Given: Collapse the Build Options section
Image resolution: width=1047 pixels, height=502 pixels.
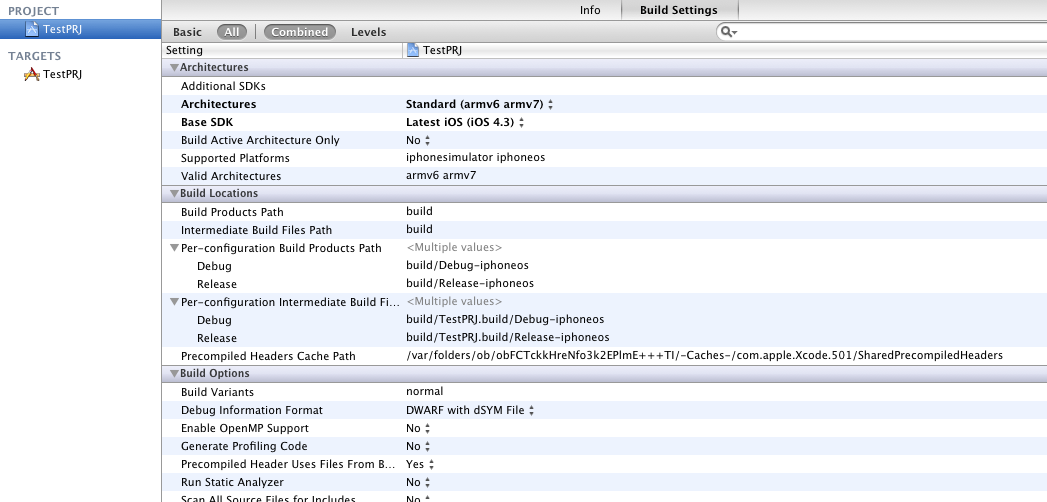Looking at the screenshot, I should 174,374.
